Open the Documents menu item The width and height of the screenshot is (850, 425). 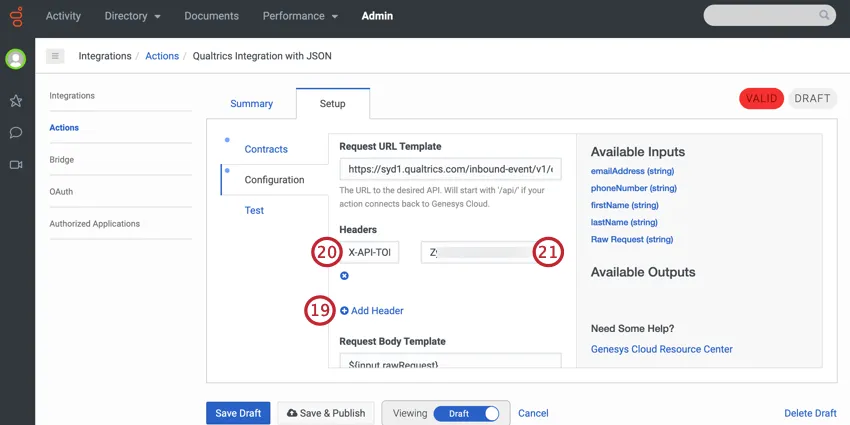pos(212,16)
